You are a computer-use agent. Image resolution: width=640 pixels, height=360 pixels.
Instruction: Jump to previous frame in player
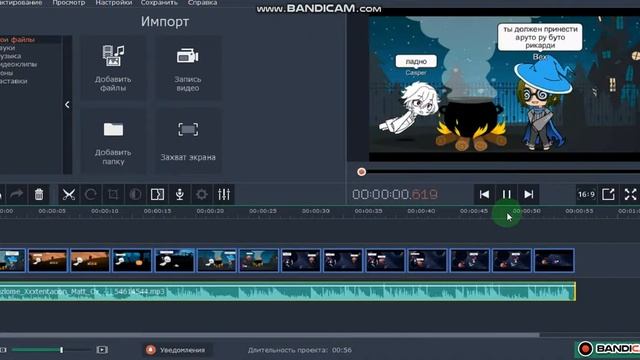484,194
